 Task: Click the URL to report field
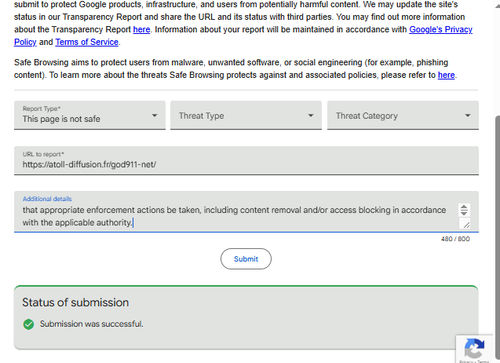click(246, 160)
